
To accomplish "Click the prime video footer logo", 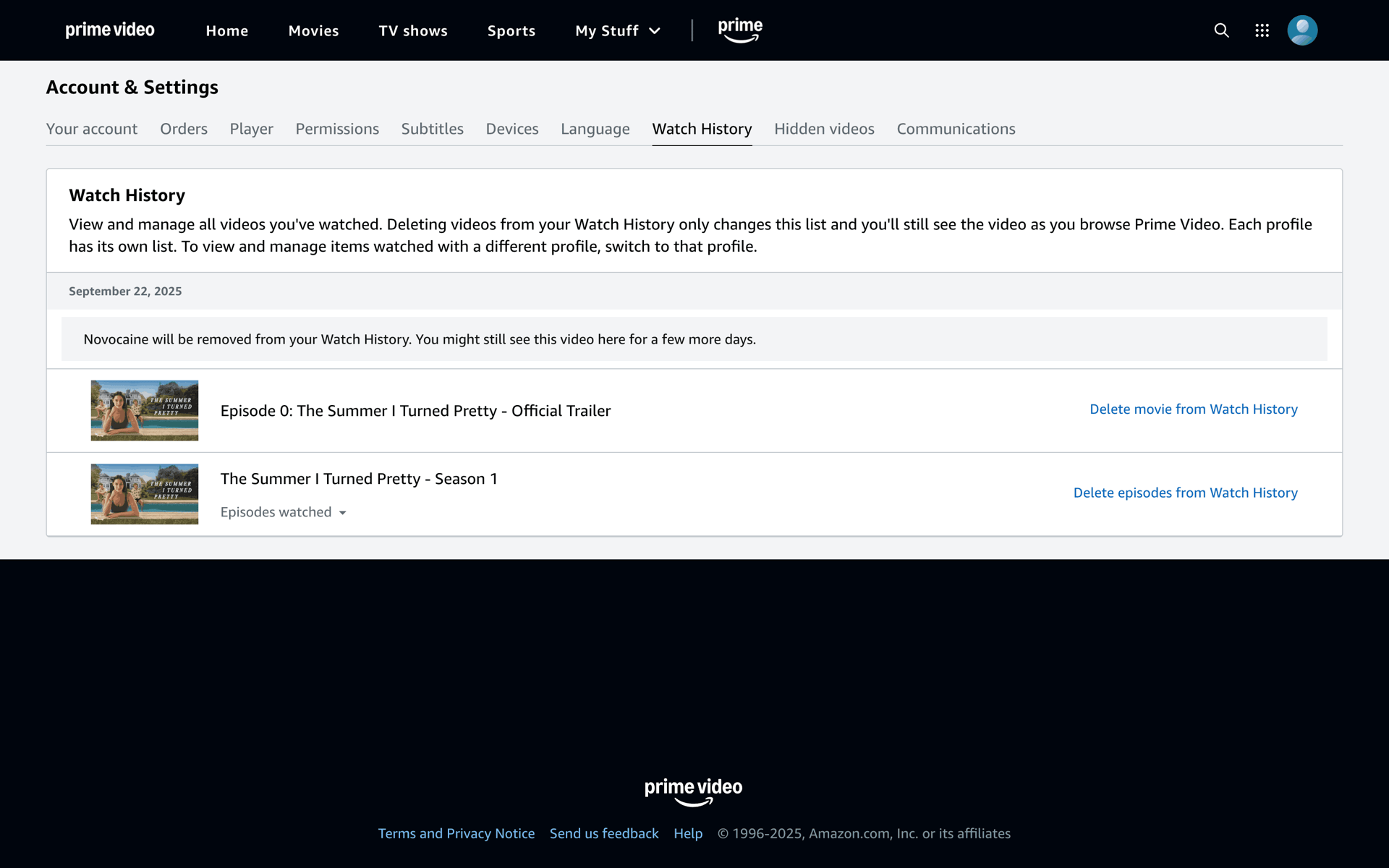I will tap(693, 791).
